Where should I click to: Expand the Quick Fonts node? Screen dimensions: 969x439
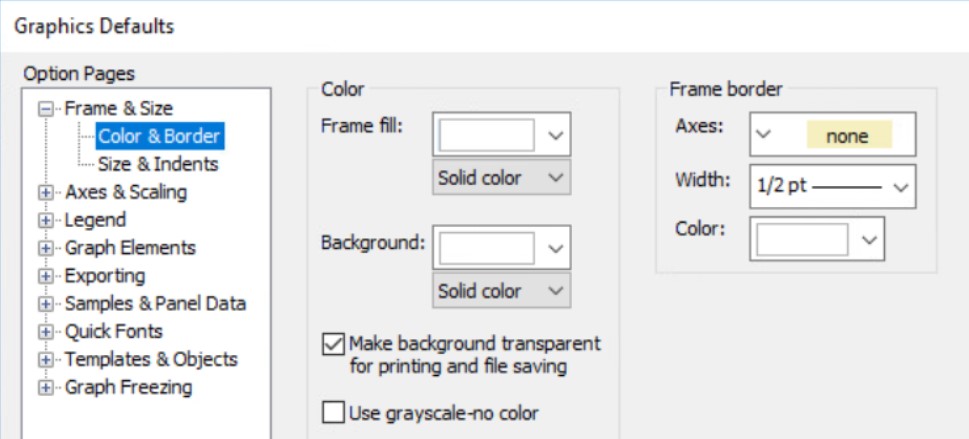point(45,332)
